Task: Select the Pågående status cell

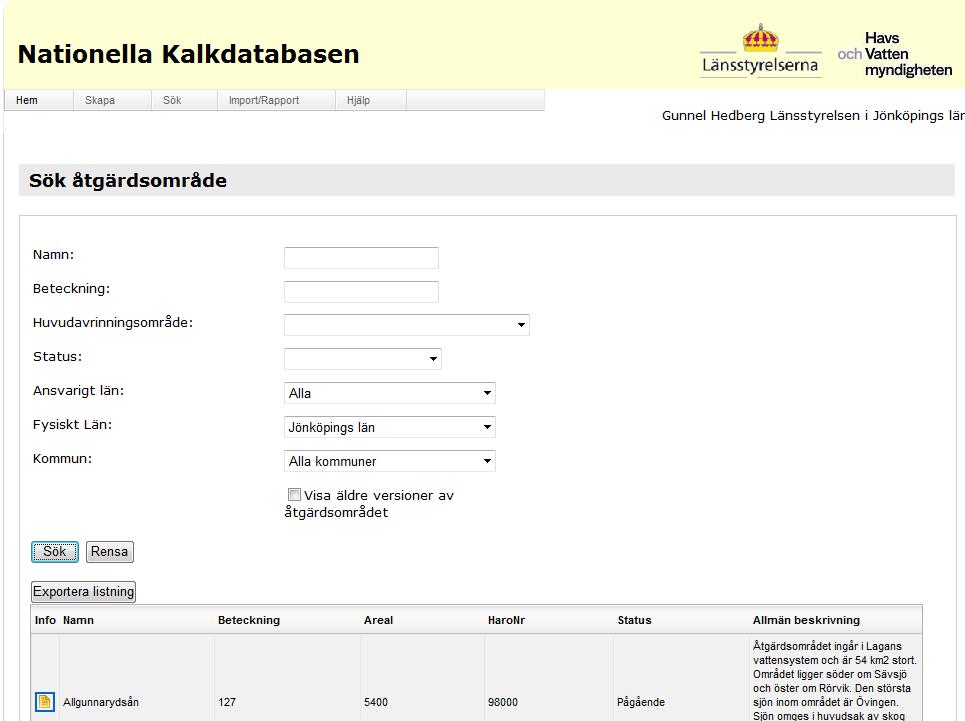Action: 641,702
